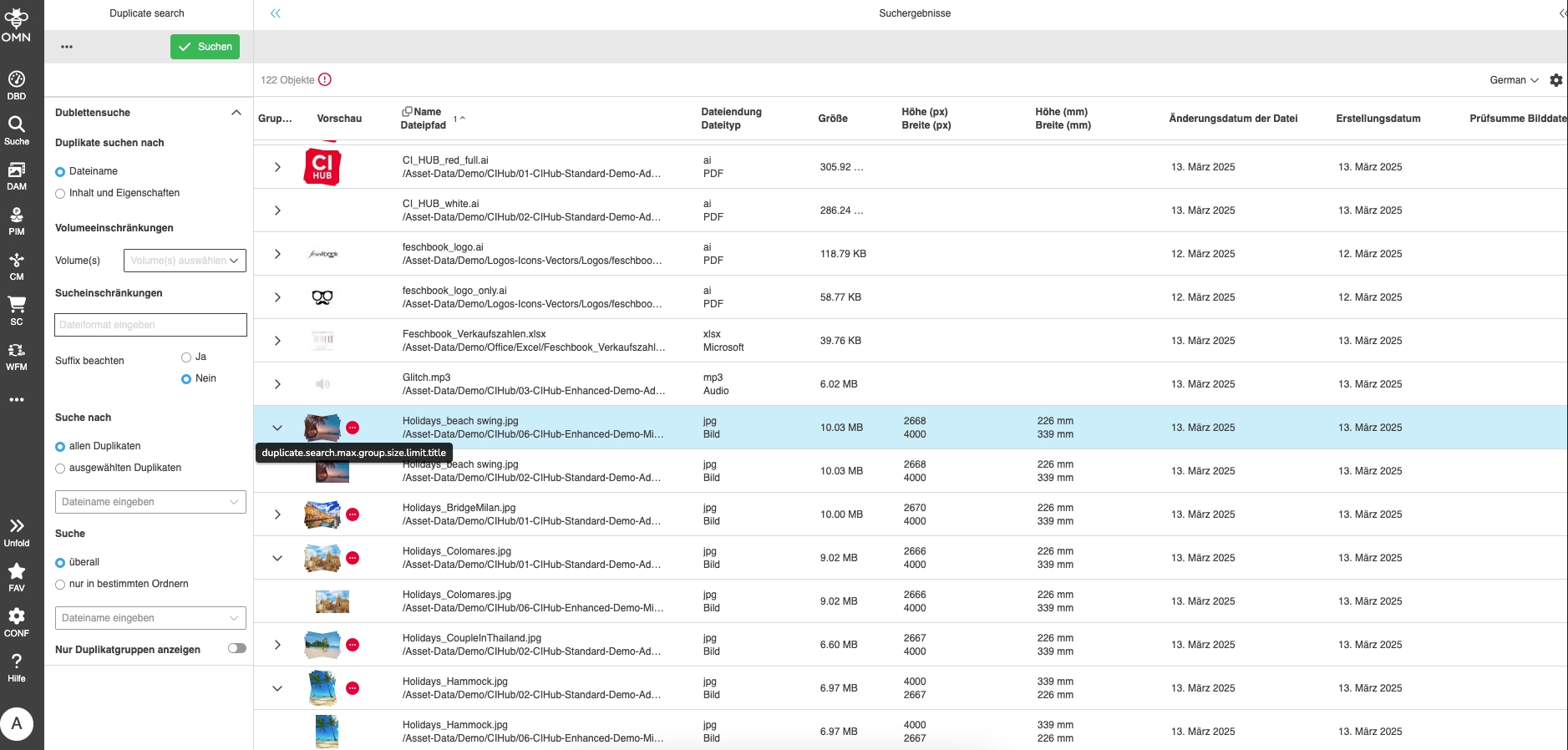This screenshot has height=750, width=1568.
Task: Open the Volume(s) auswählen dropdown
Action: (x=185, y=261)
